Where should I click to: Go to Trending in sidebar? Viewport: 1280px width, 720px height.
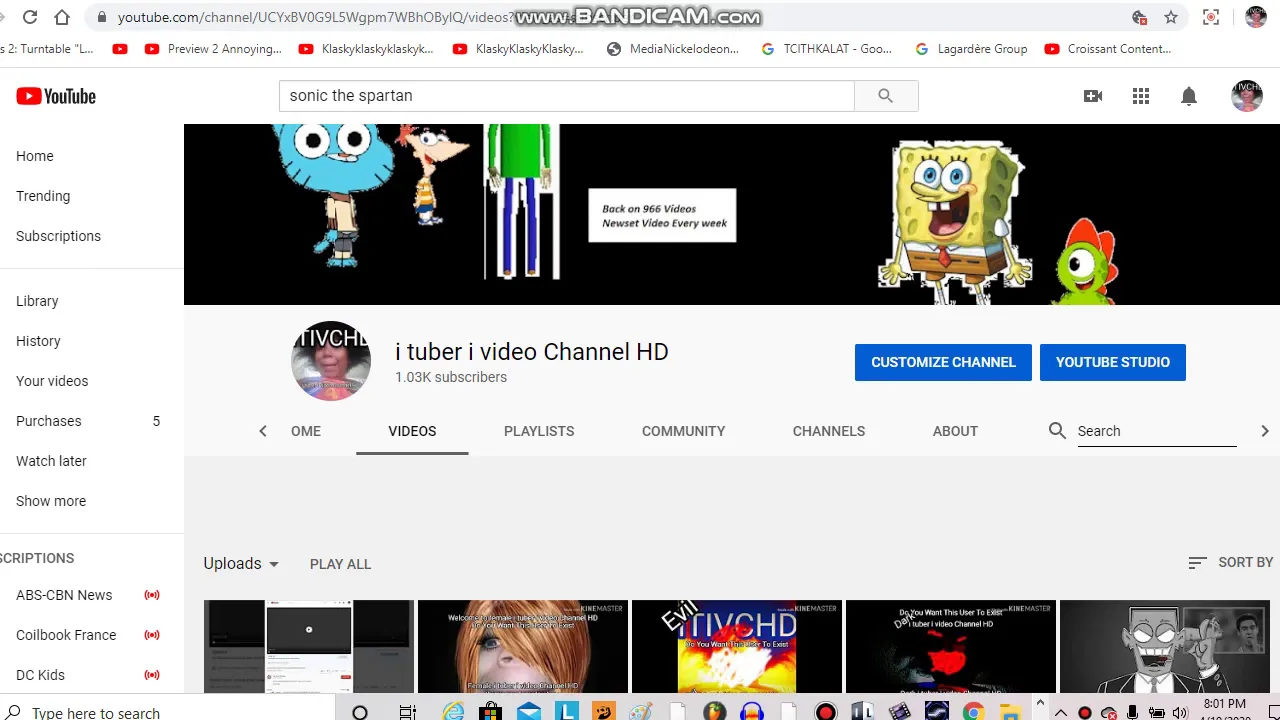[43, 196]
